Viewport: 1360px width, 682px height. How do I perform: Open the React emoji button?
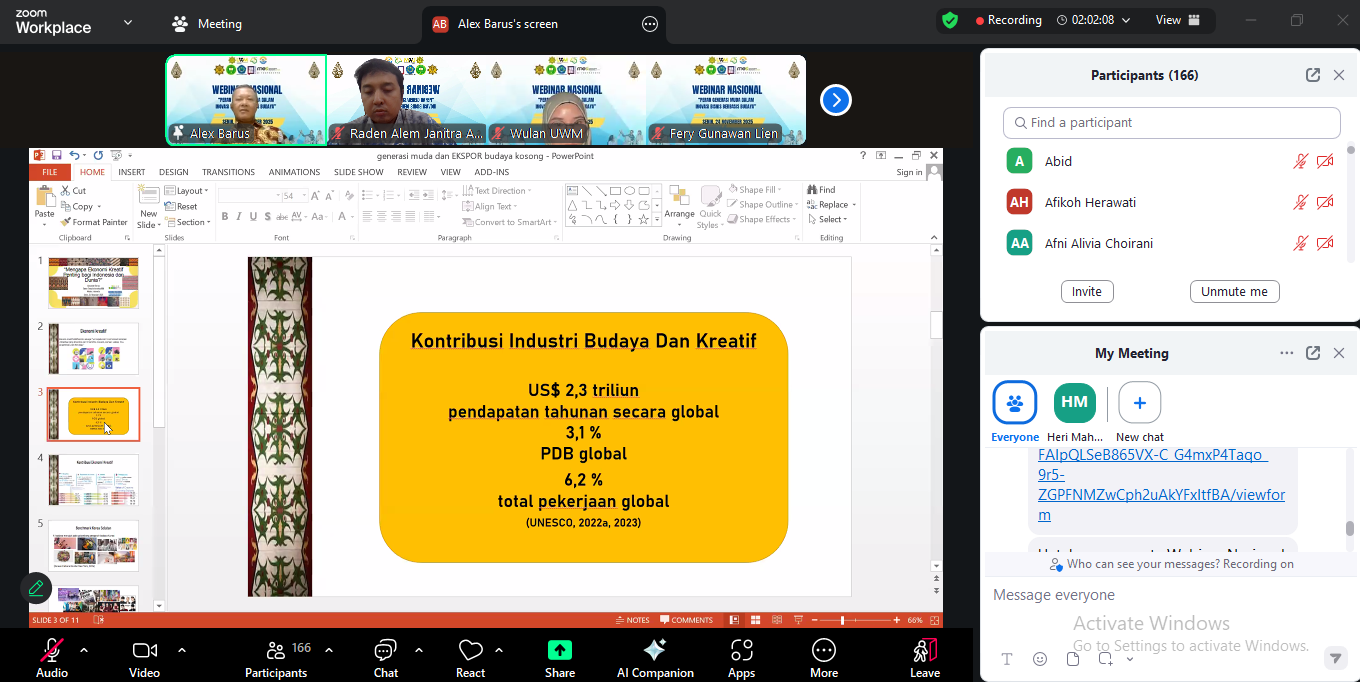tap(470, 658)
